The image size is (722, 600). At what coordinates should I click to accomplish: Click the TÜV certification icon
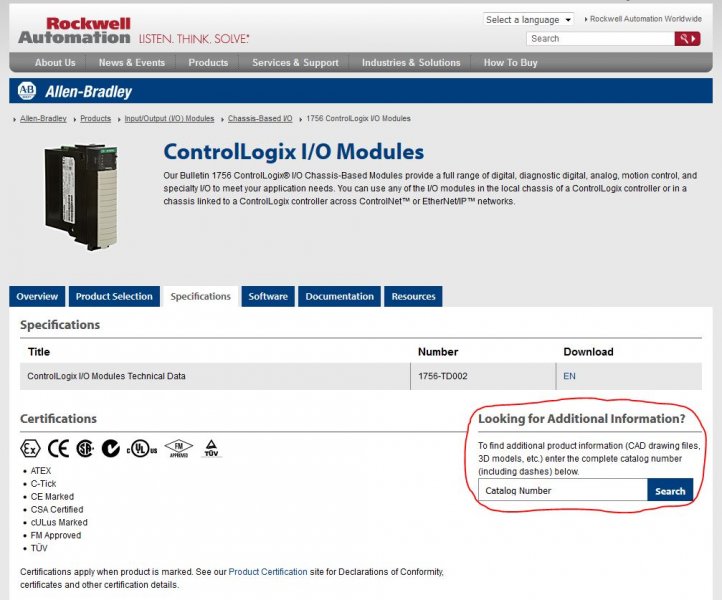click(x=211, y=449)
